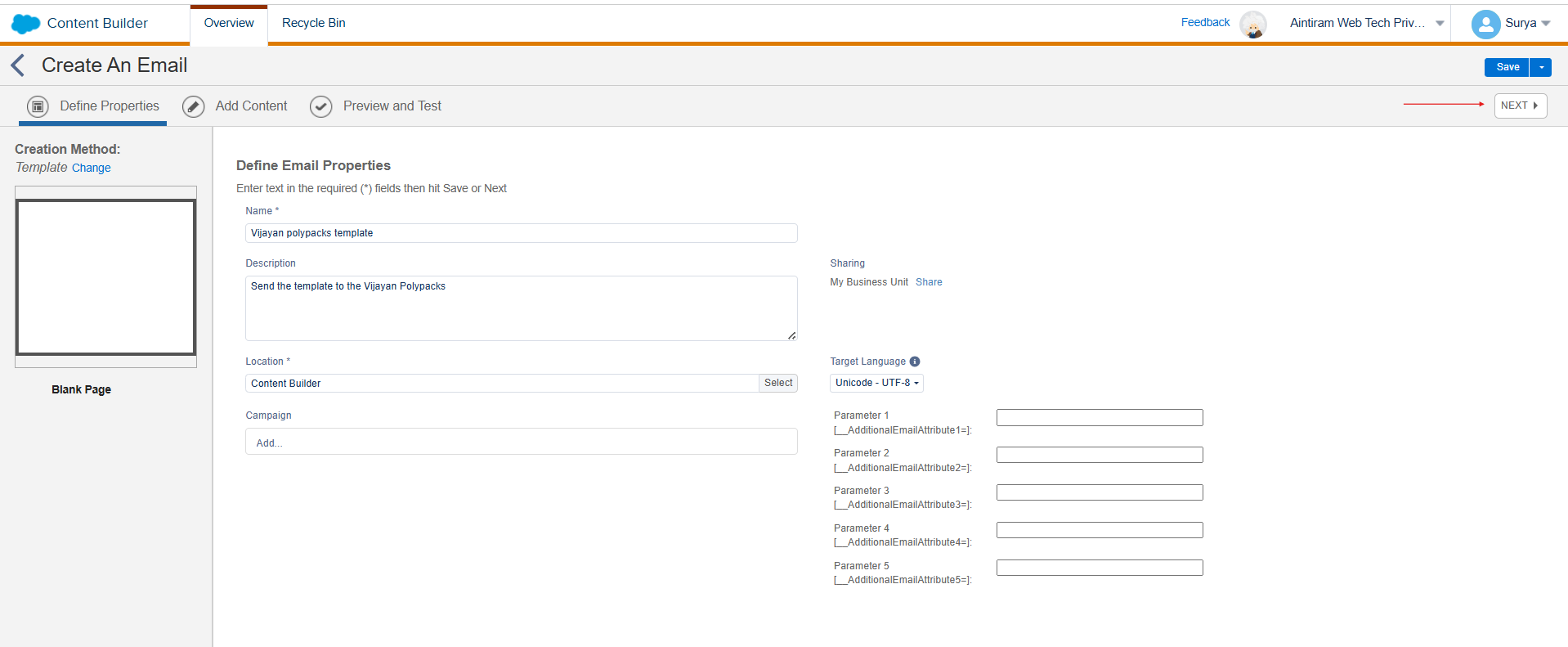Viewport: 1568px width, 647px height.
Task: Click the Surya user avatar icon
Action: coord(1485,24)
